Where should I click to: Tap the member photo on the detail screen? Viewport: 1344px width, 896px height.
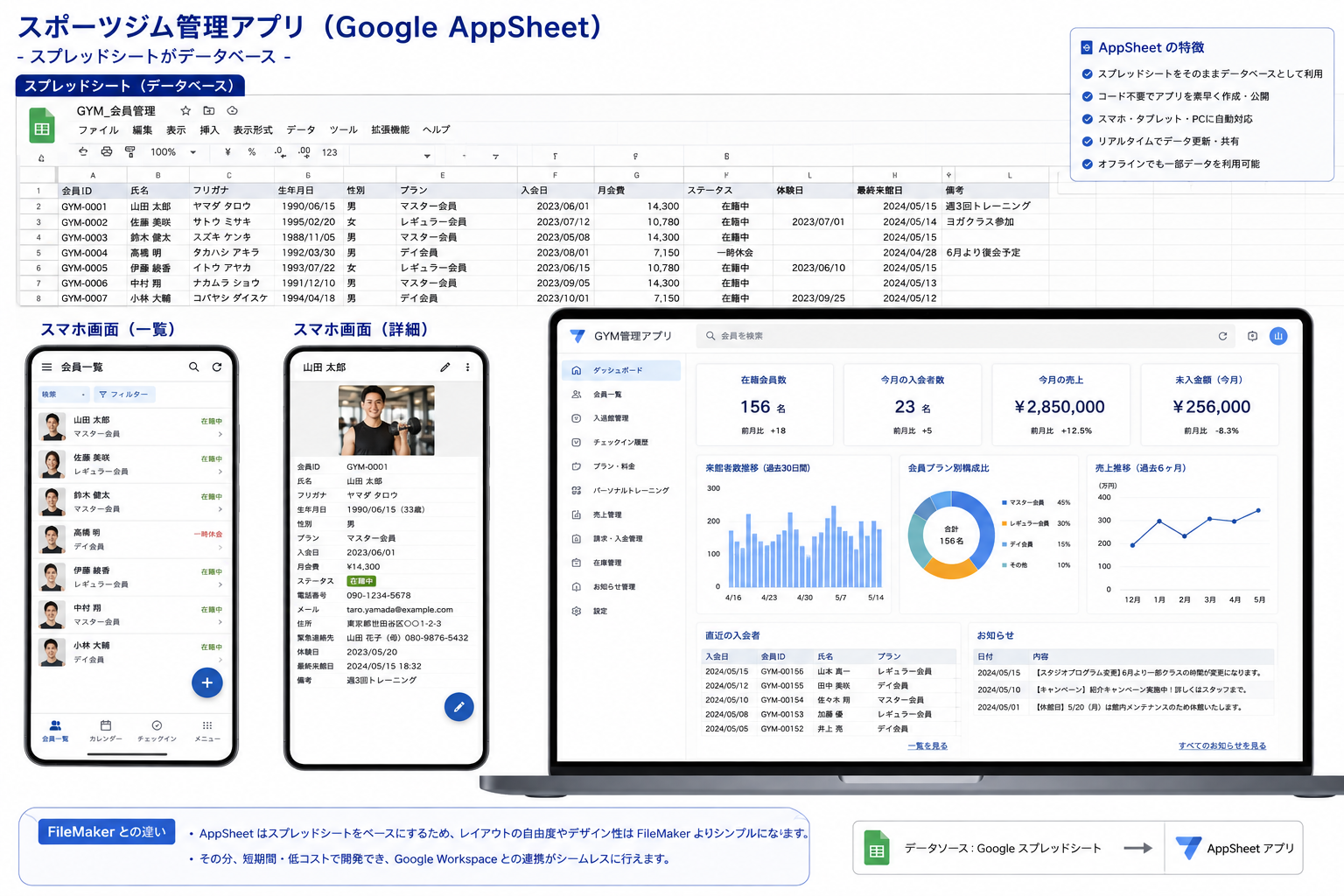[386, 421]
